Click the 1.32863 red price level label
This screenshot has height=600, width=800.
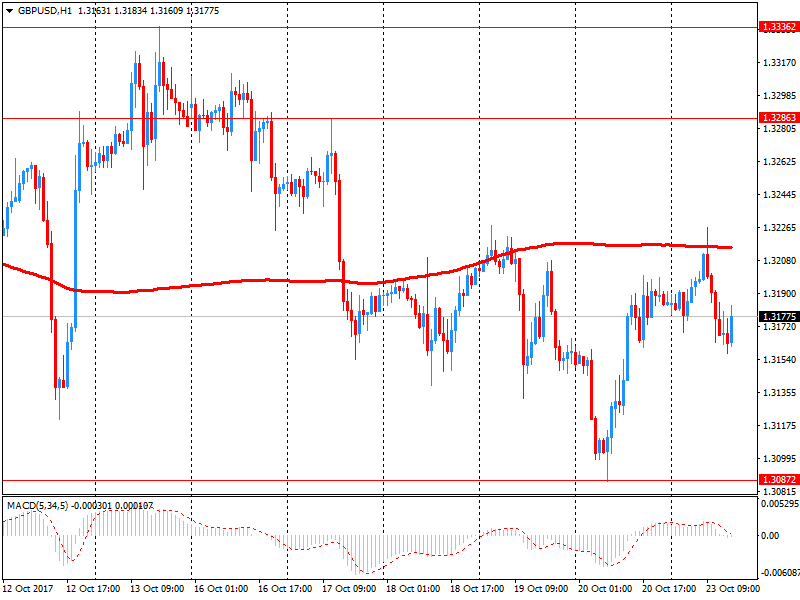pos(779,118)
